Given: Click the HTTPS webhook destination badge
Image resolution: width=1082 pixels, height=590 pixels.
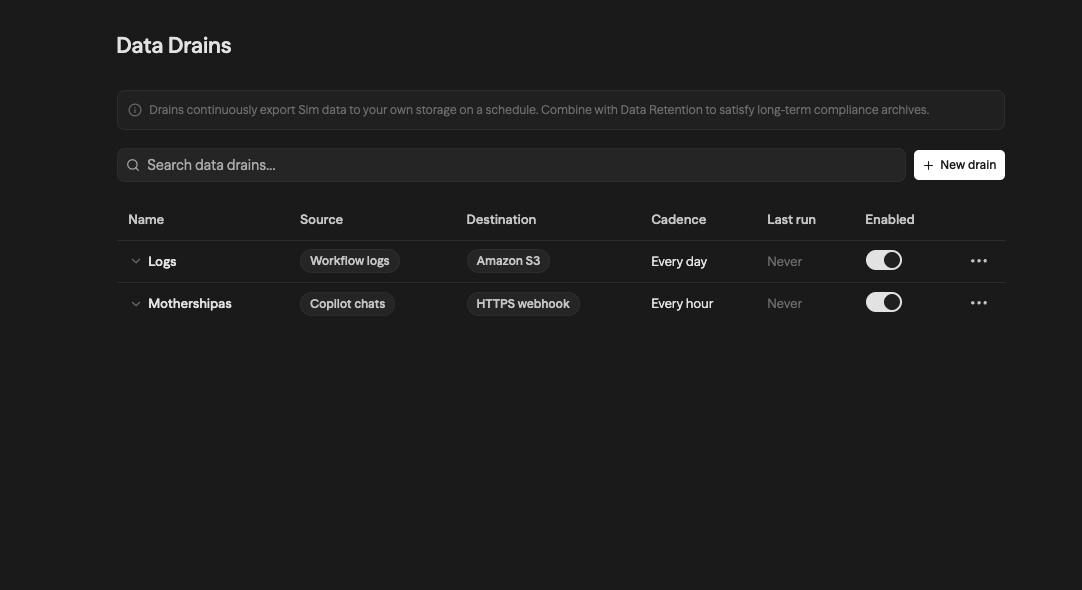Looking at the screenshot, I should (523, 304).
